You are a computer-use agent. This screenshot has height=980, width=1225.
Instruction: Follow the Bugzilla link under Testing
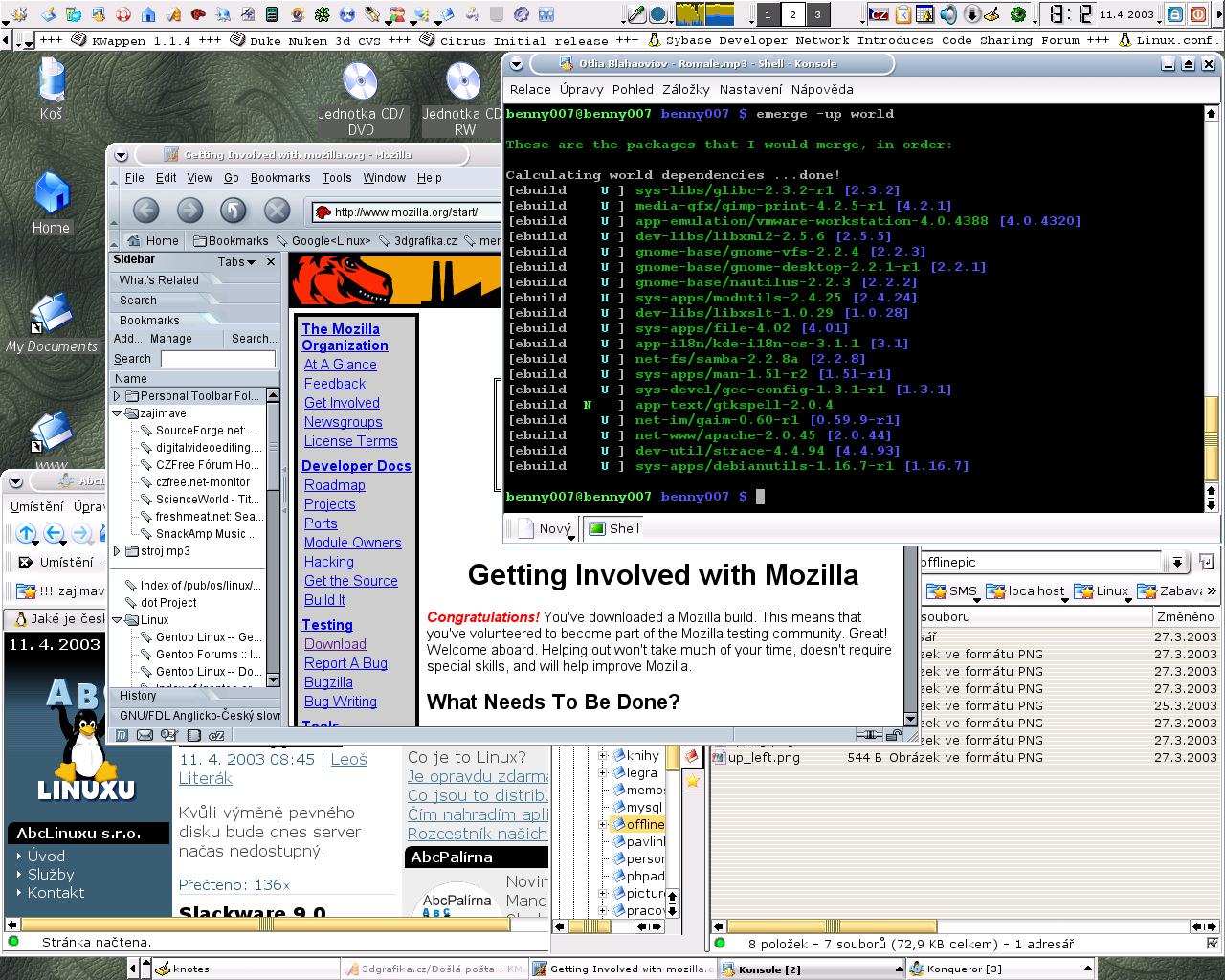[x=328, y=682]
